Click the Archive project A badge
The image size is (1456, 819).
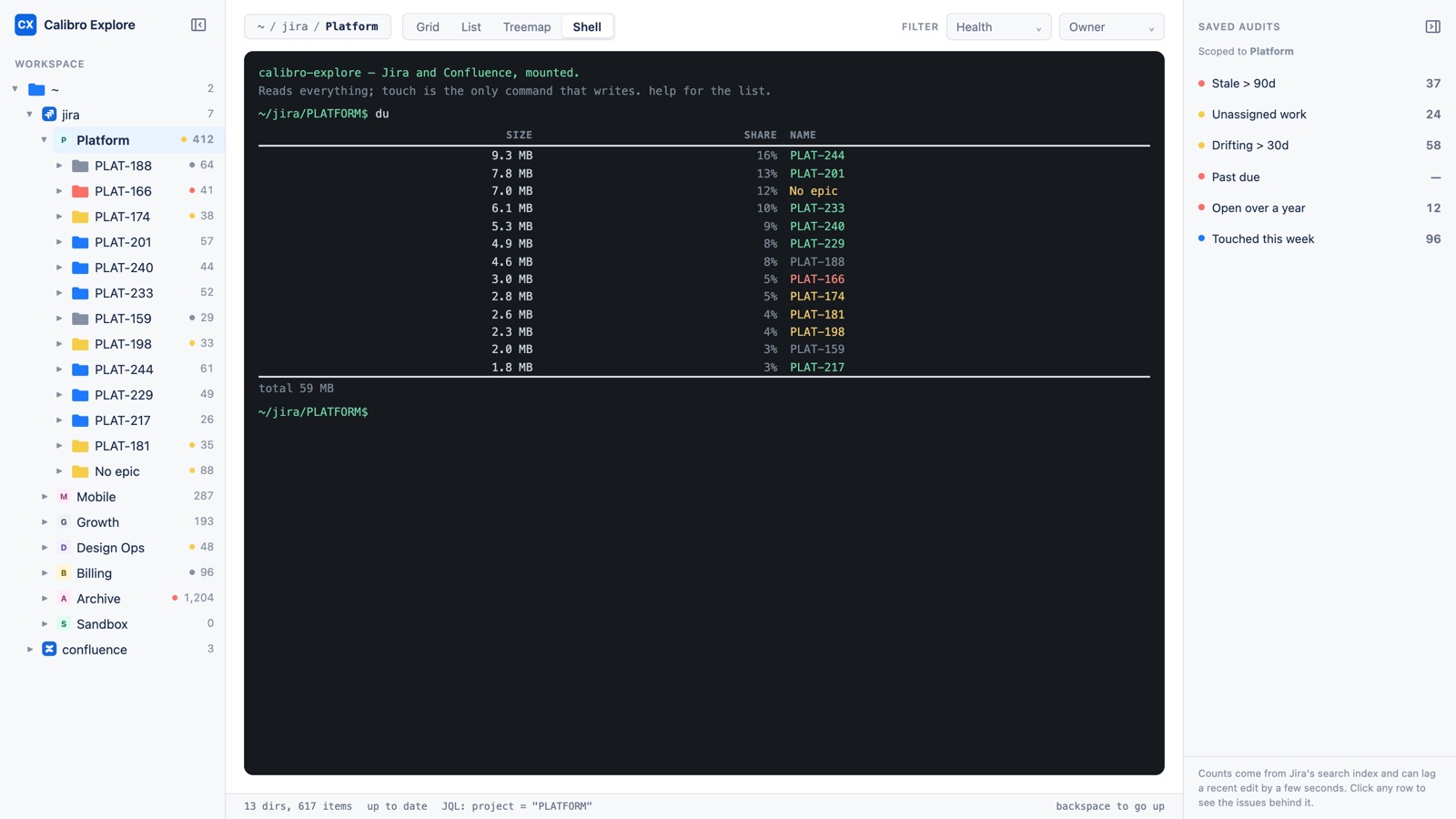(64, 599)
